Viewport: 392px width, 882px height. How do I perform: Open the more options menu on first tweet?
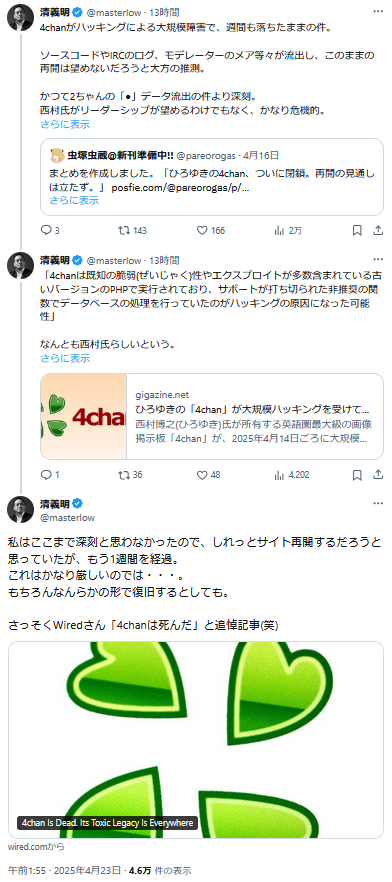coord(379,10)
